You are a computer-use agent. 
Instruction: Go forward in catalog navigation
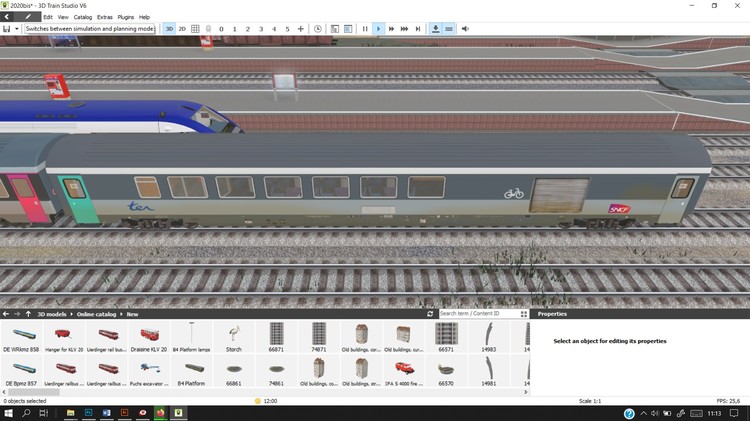[17, 314]
